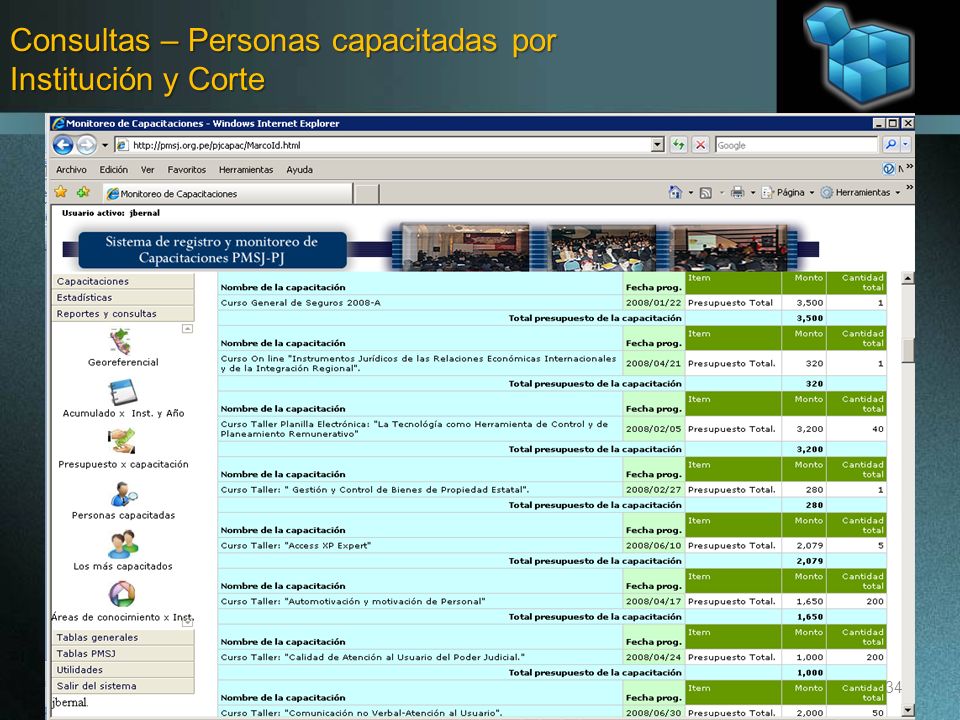960x720 pixels.
Task: Click the Tablas generales button
Action: pyautogui.click(x=123, y=637)
